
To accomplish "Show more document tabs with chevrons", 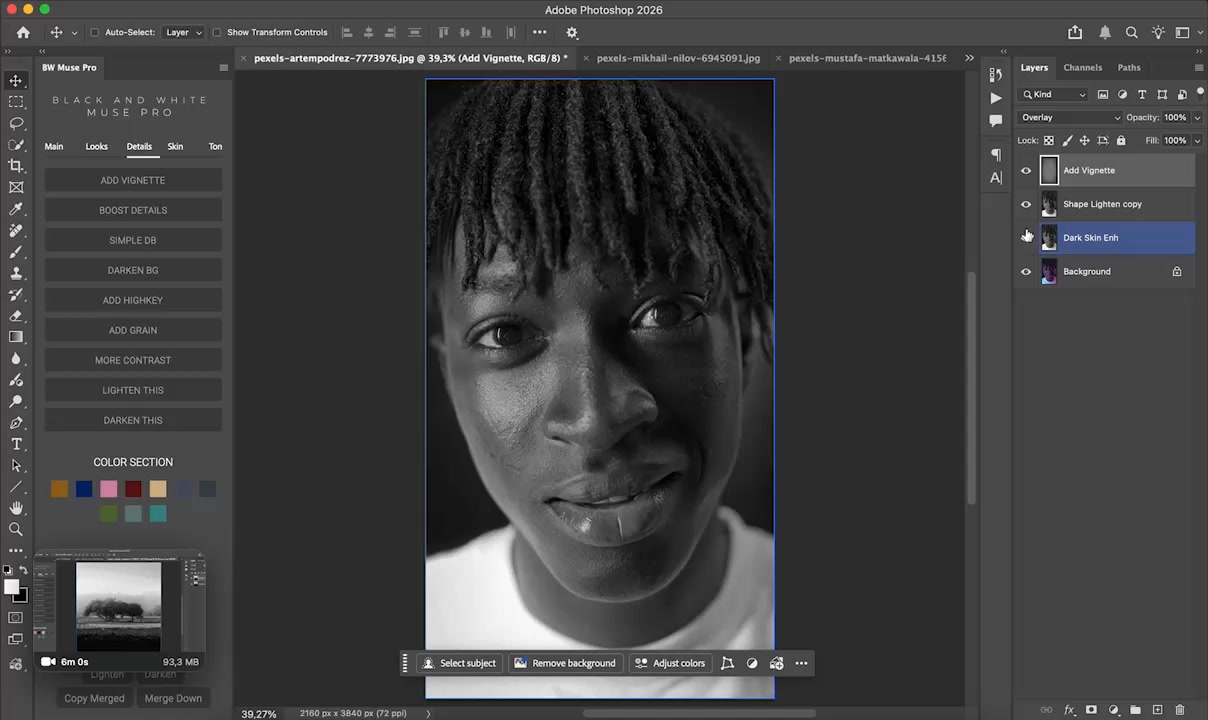I will click(x=969, y=58).
